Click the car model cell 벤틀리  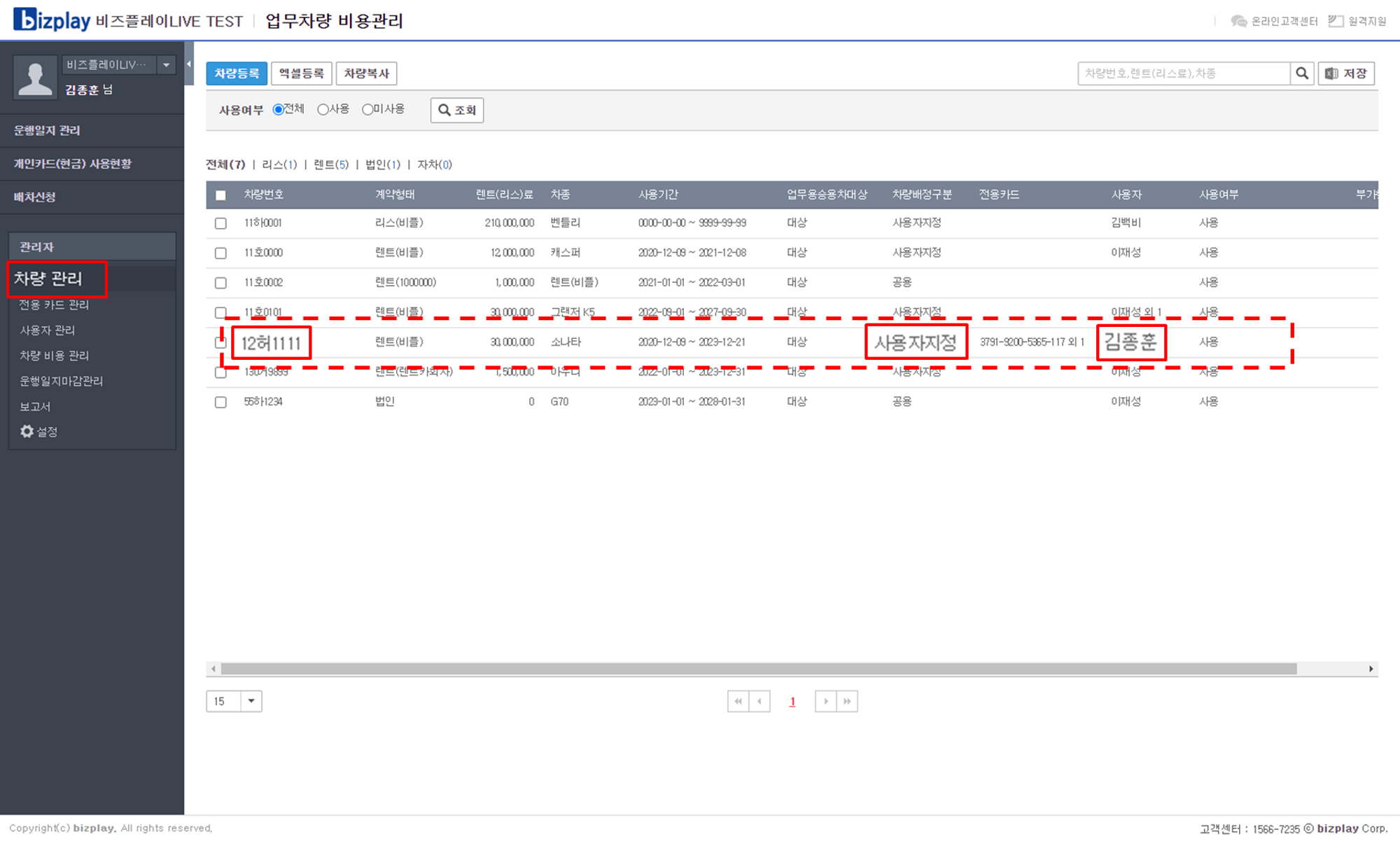click(x=565, y=223)
